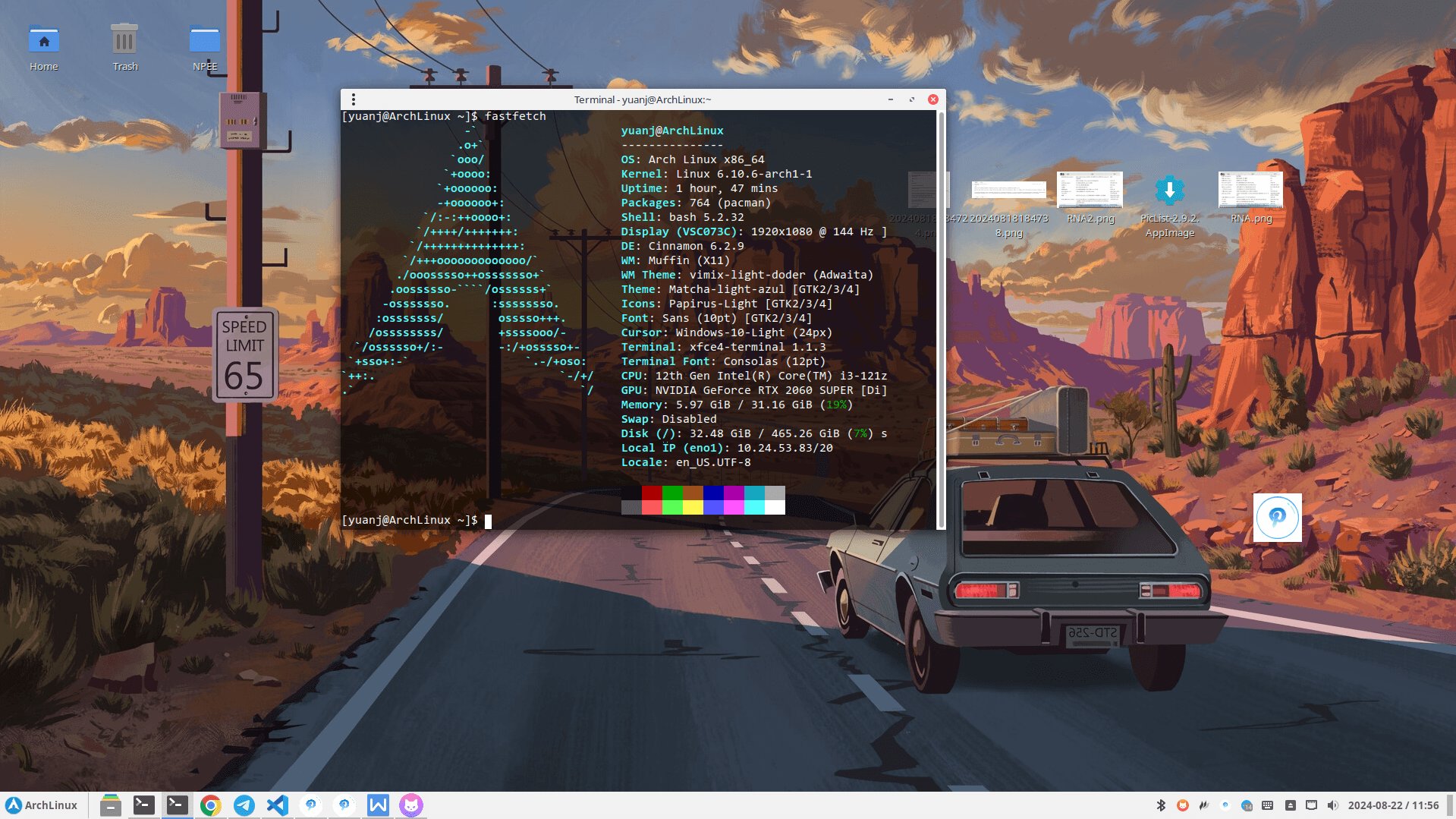
Task: Click the black color block in terminal
Action: click(x=631, y=493)
